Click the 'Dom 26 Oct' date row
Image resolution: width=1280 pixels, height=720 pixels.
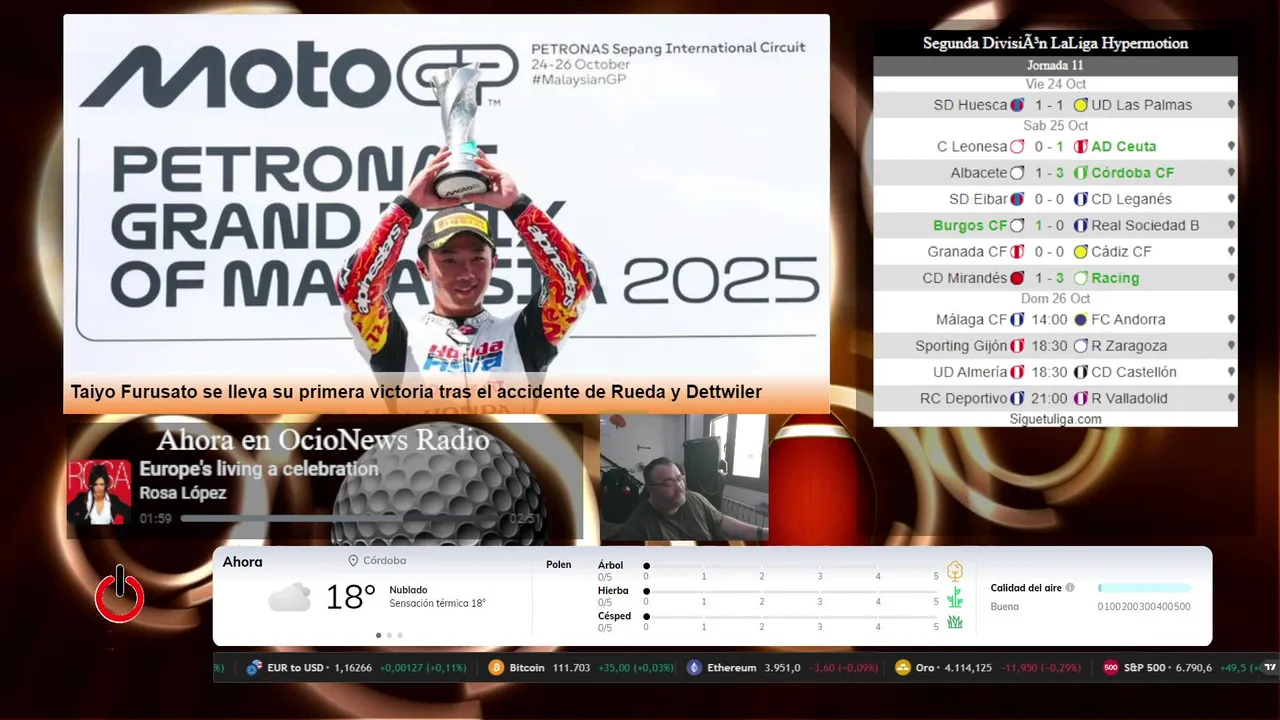[1055, 298]
